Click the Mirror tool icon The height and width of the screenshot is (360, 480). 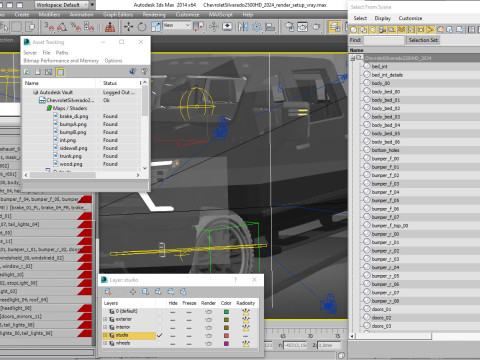(243, 27)
